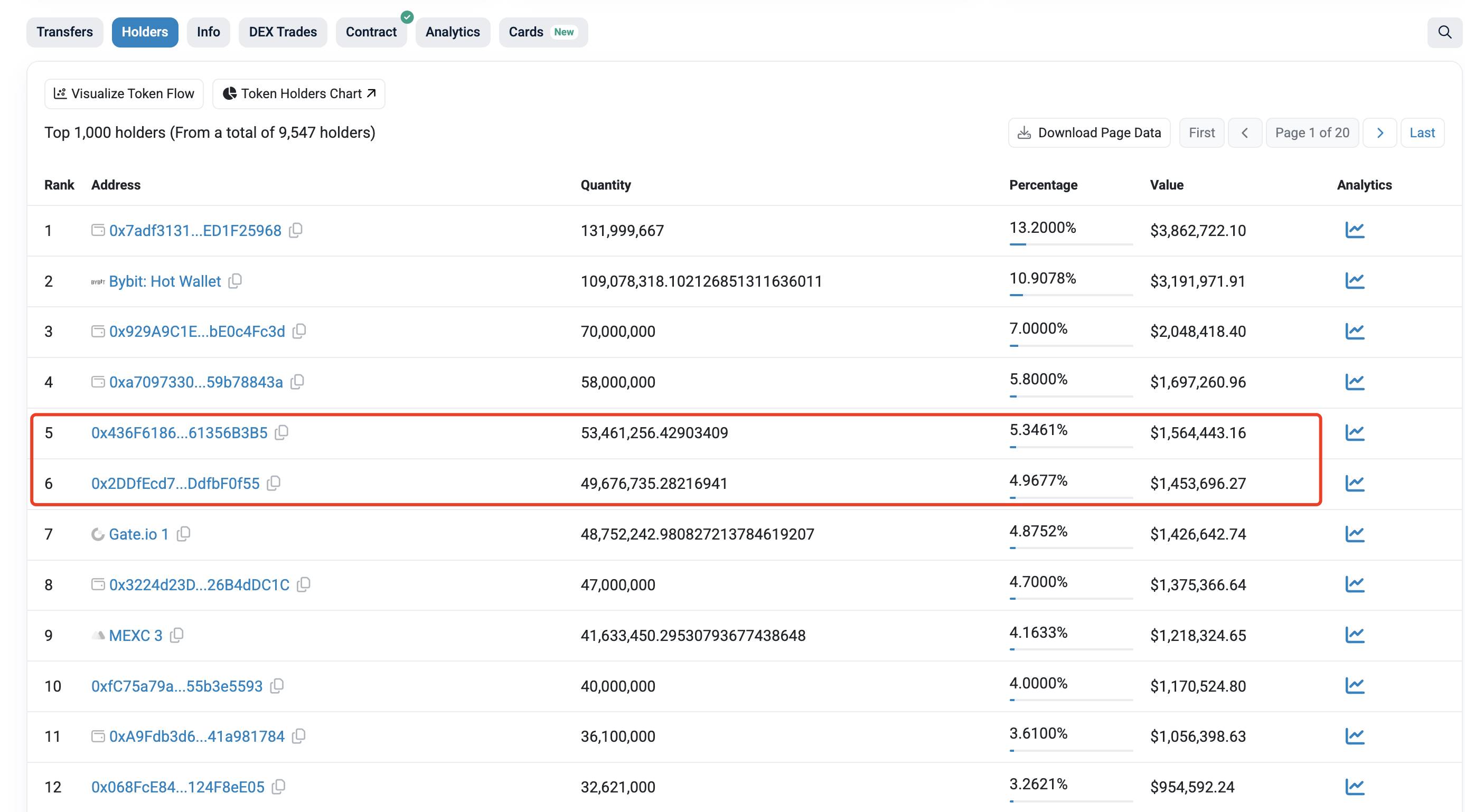Screen dimensions: 1465x812
Task: Open analytics chart for rank 8 holder
Action: (x=1355, y=584)
